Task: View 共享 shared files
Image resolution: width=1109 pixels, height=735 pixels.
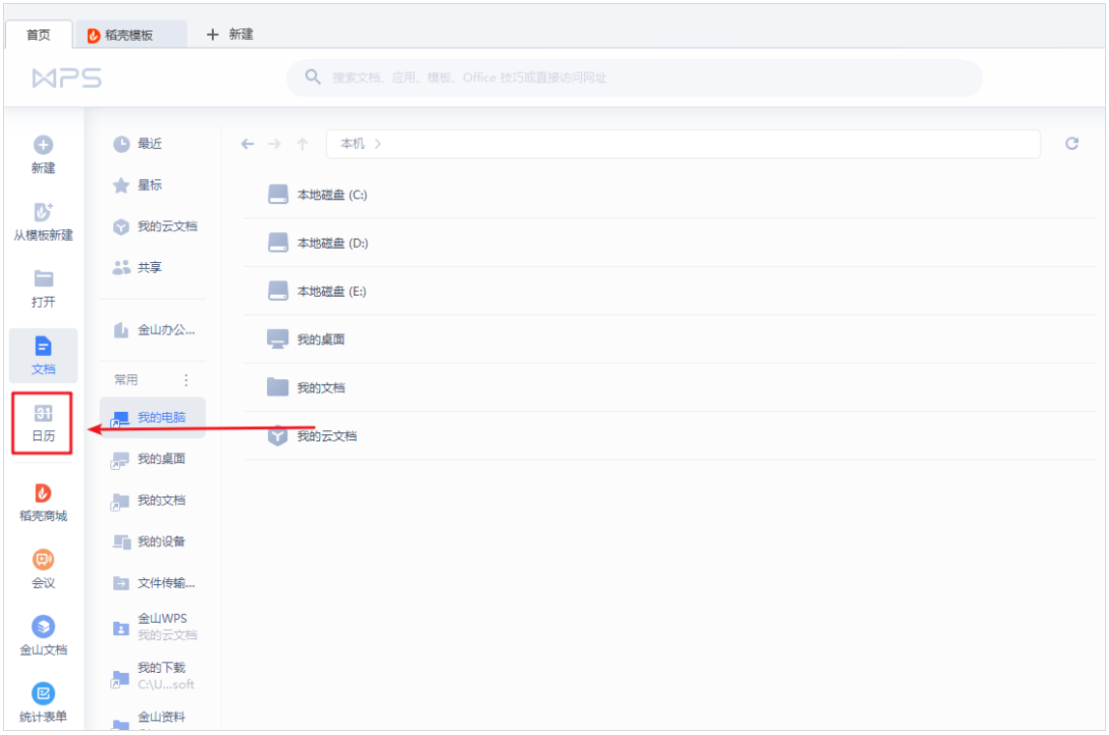Action: (148, 267)
